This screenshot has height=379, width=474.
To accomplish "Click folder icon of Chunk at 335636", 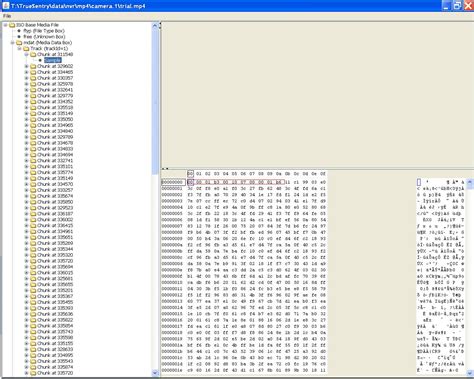I will 33,314.
